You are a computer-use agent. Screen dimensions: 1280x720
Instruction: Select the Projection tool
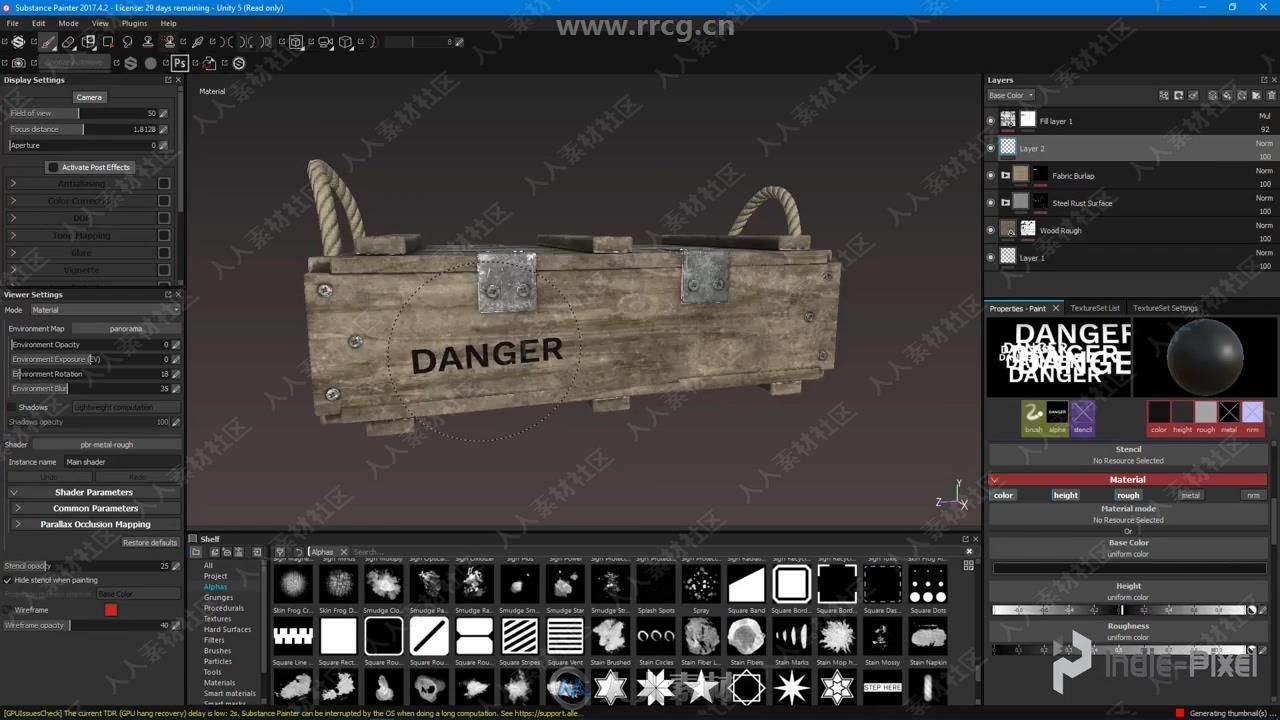(88, 42)
